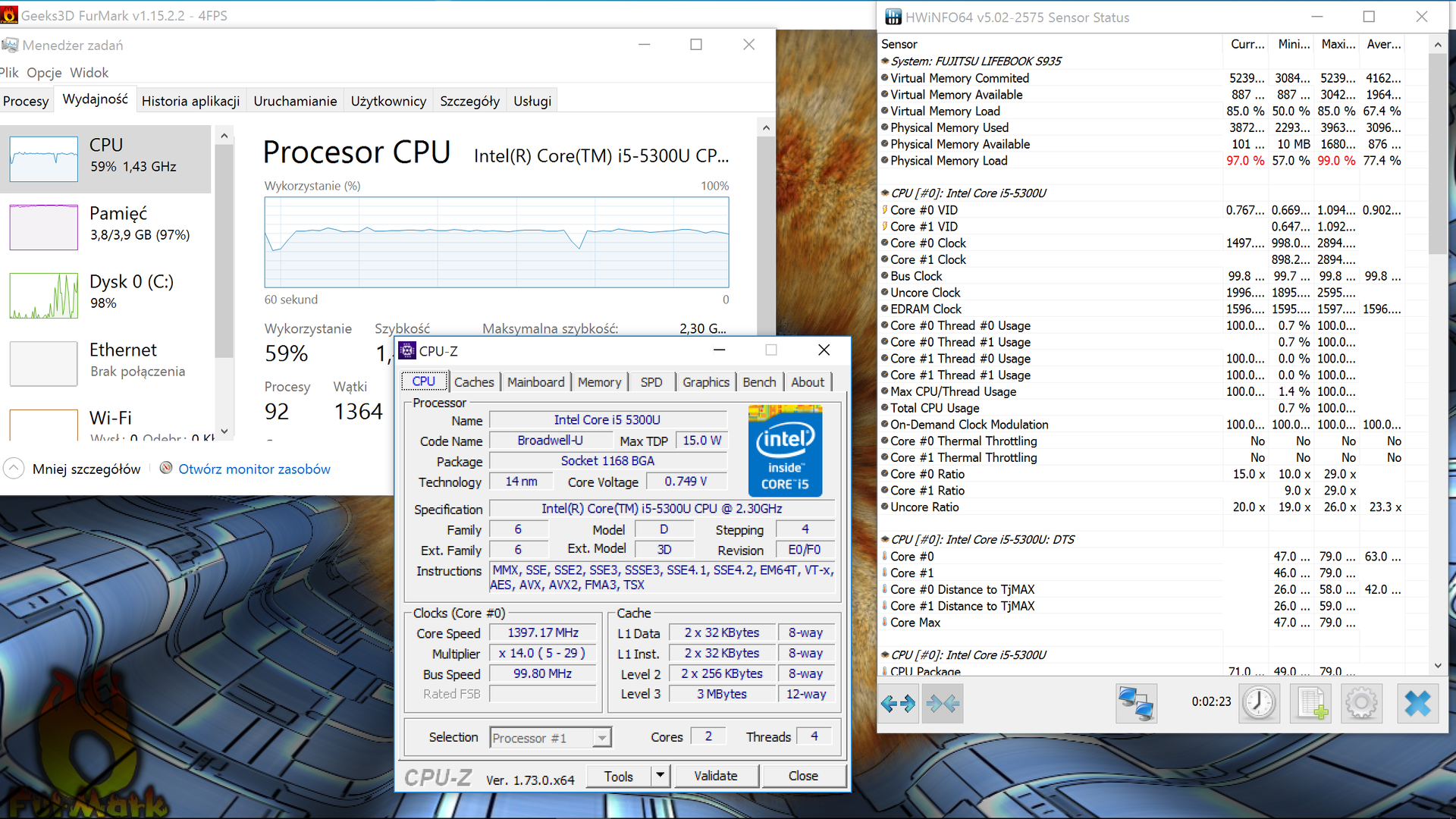This screenshot has height=819, width=1456.
Task: Select Uncore Ratio sensor row
Action: pyautogui.click(x=1141, y=507)
